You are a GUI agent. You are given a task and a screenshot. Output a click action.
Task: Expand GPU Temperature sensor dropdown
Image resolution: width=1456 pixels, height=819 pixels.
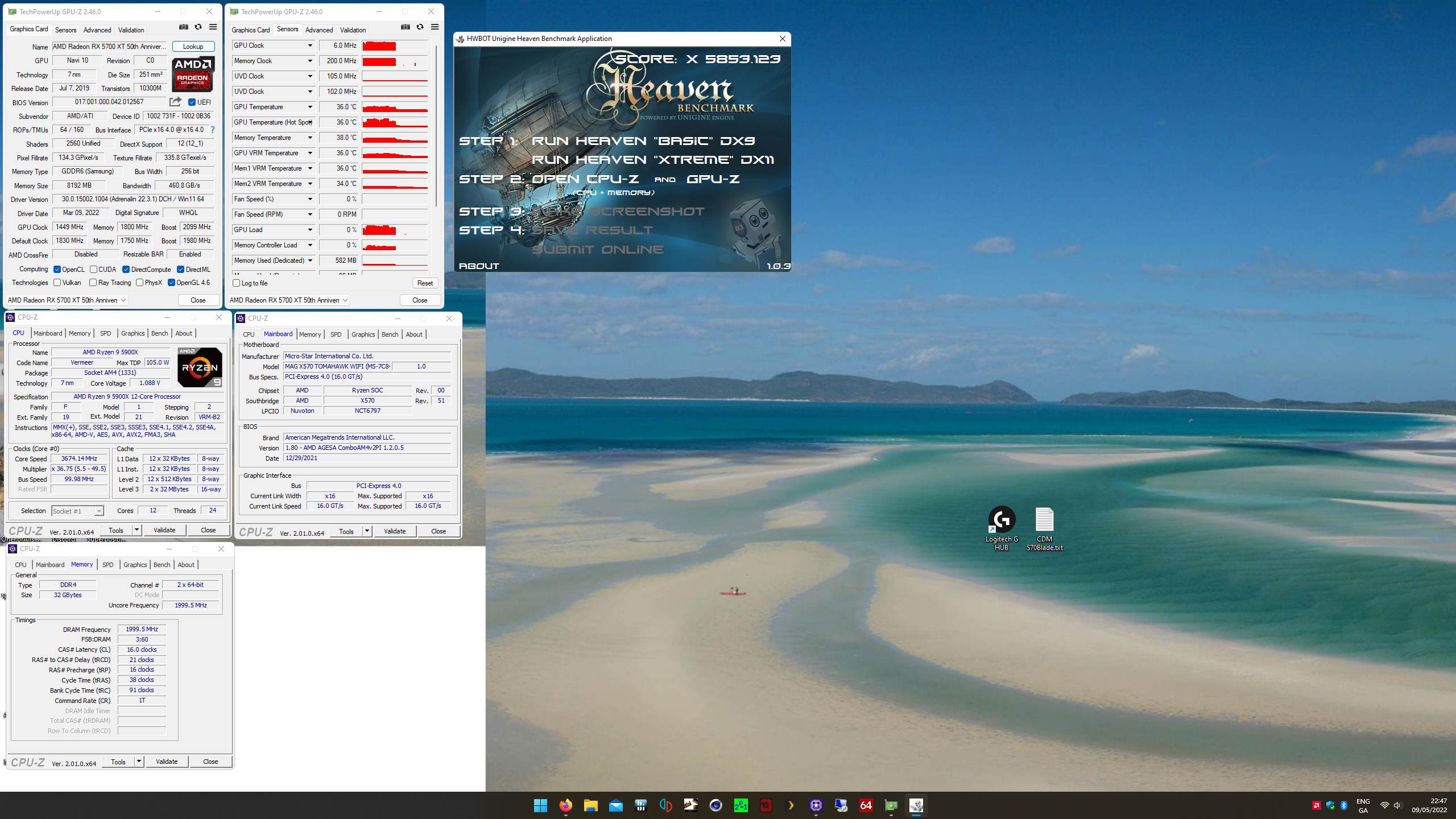pyautogui.click(x=310, y=107)
